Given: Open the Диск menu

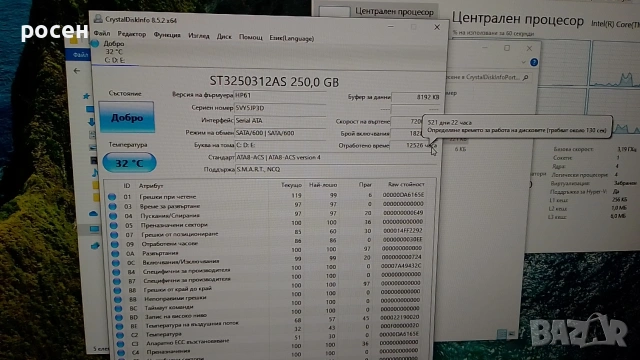Looking at the screenshot, I should tap(224, 36).
